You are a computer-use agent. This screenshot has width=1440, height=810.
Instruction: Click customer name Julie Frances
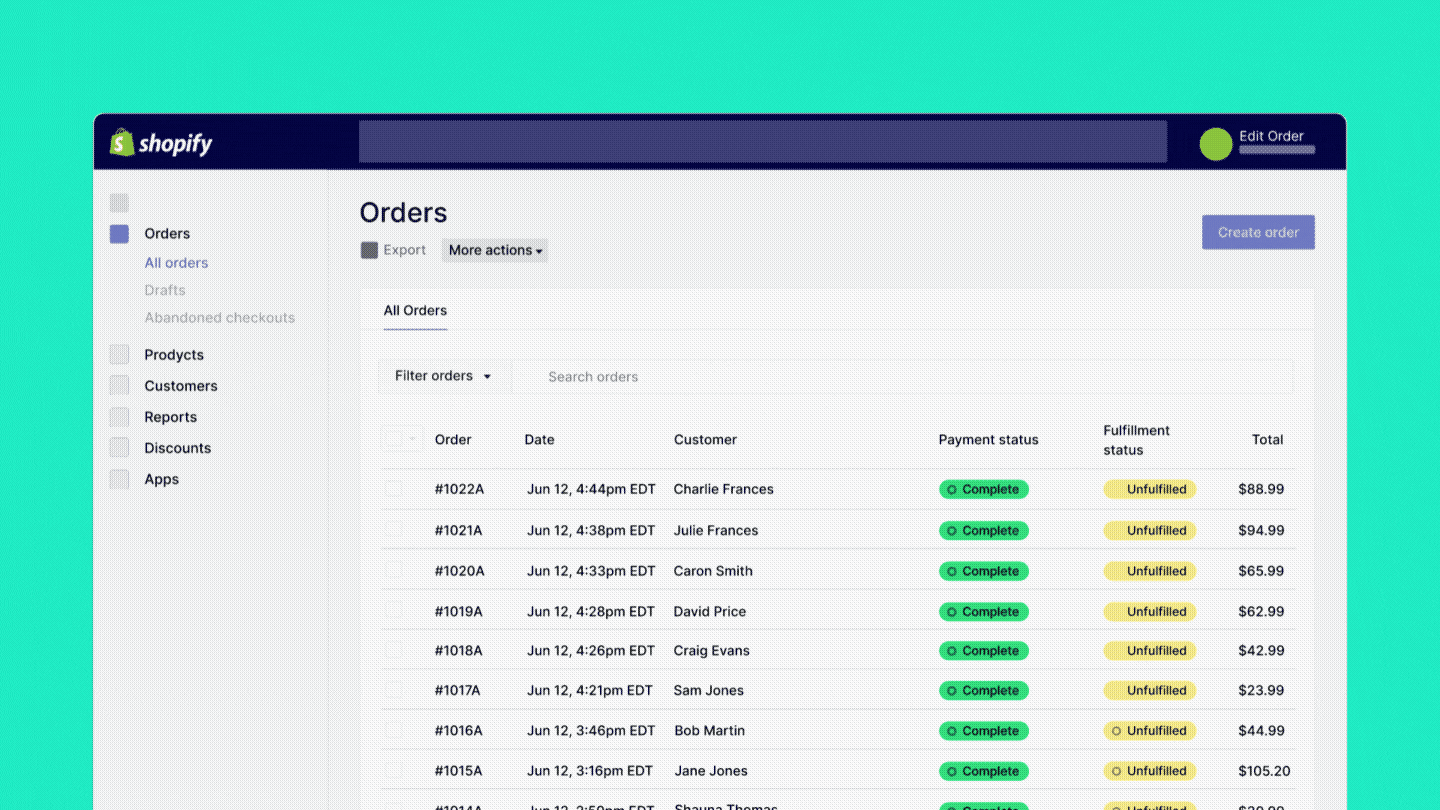[716, 530]
